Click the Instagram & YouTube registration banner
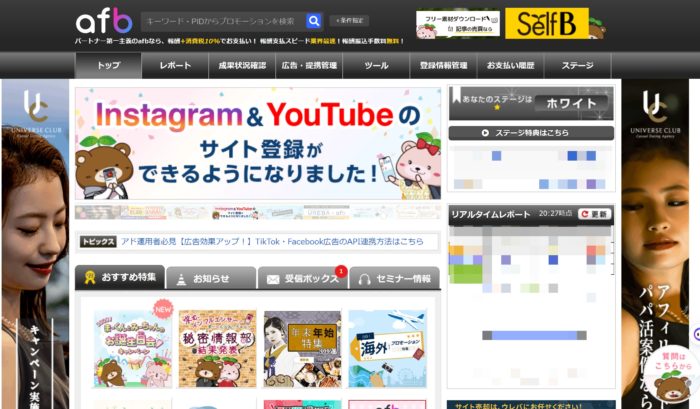 (x=257, y=143)
